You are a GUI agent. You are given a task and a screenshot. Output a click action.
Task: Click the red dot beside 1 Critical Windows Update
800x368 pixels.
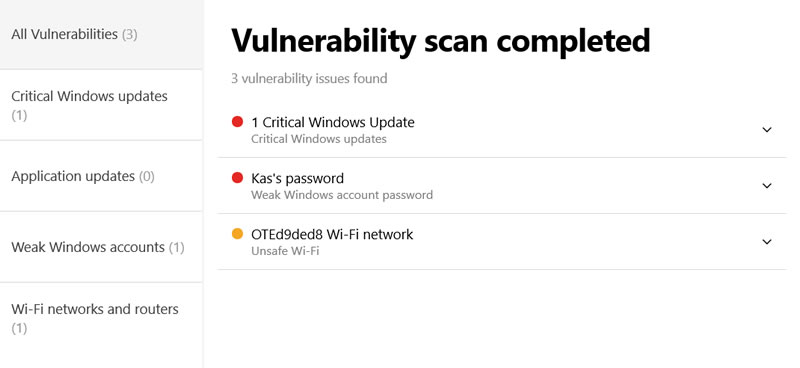(237, 122)
